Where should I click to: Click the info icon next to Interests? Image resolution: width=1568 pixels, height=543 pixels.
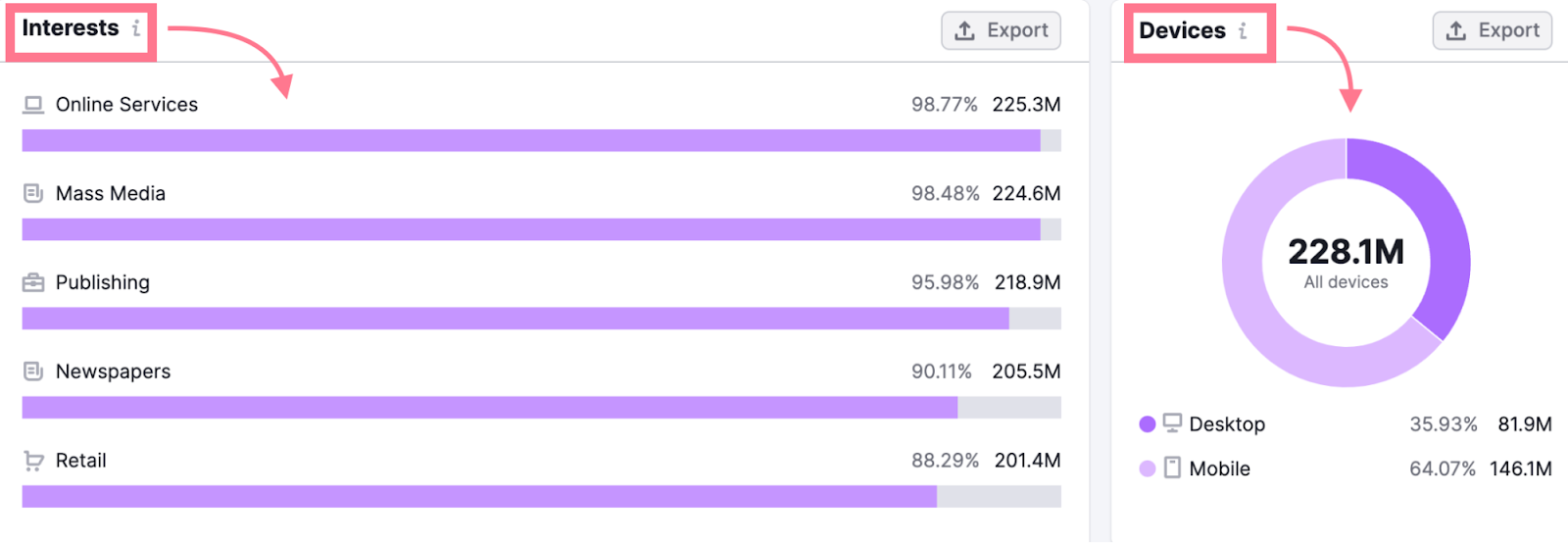pyautogui.click(x=136, y=28)
